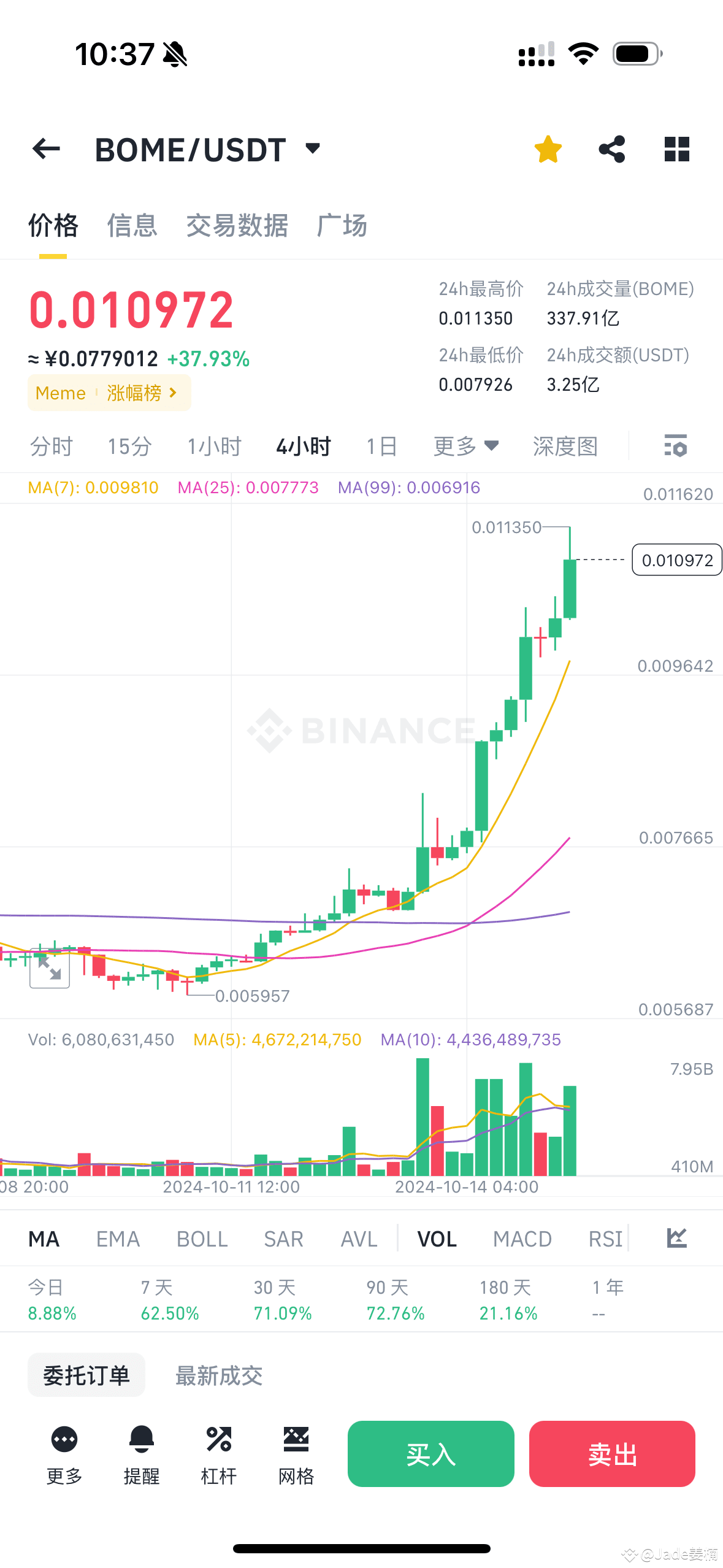Tap the 2024-10-14 04:00 timeline marker
723x1568 pixels.
467,1186
